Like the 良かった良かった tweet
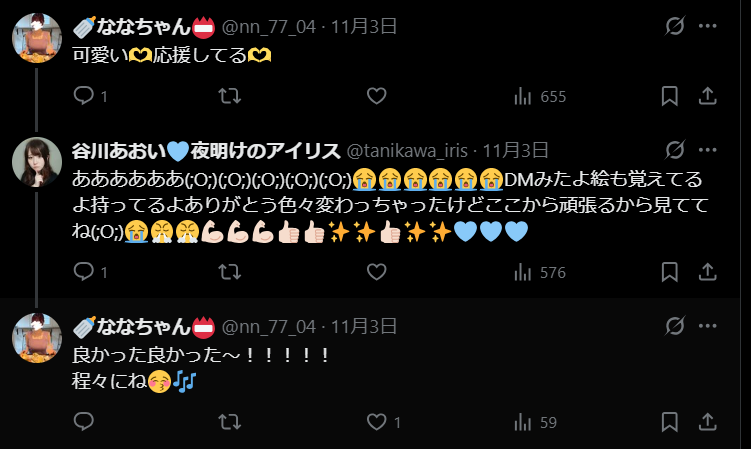 tap(383, 422)
